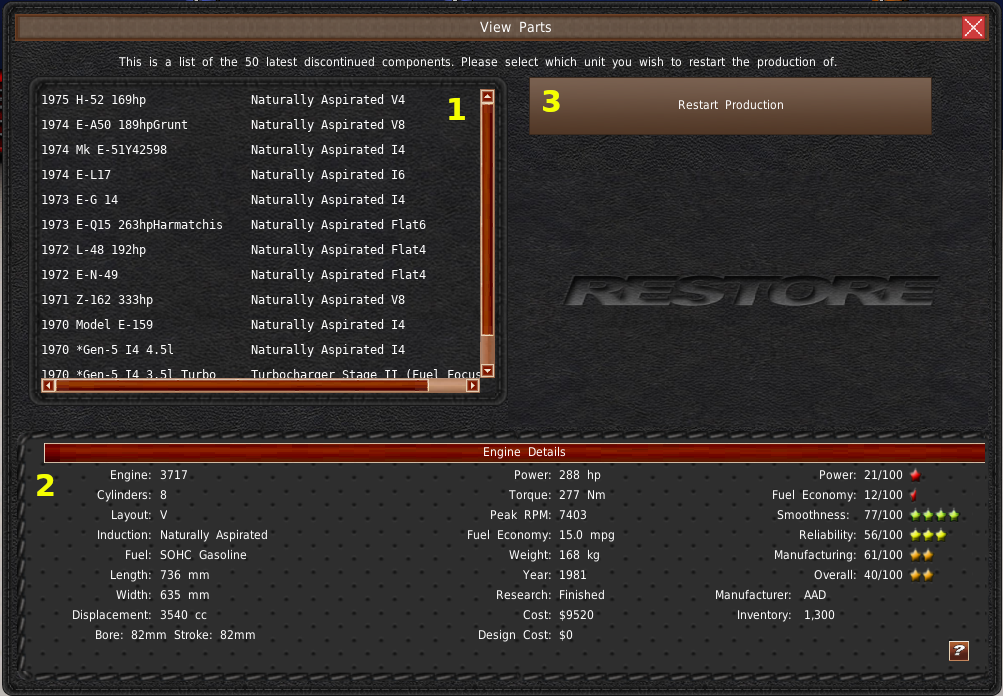1003x696 pixels.
Task: Click the horizontal scroll right arrow
Action: pyautogui.click(x=472, y=385)
